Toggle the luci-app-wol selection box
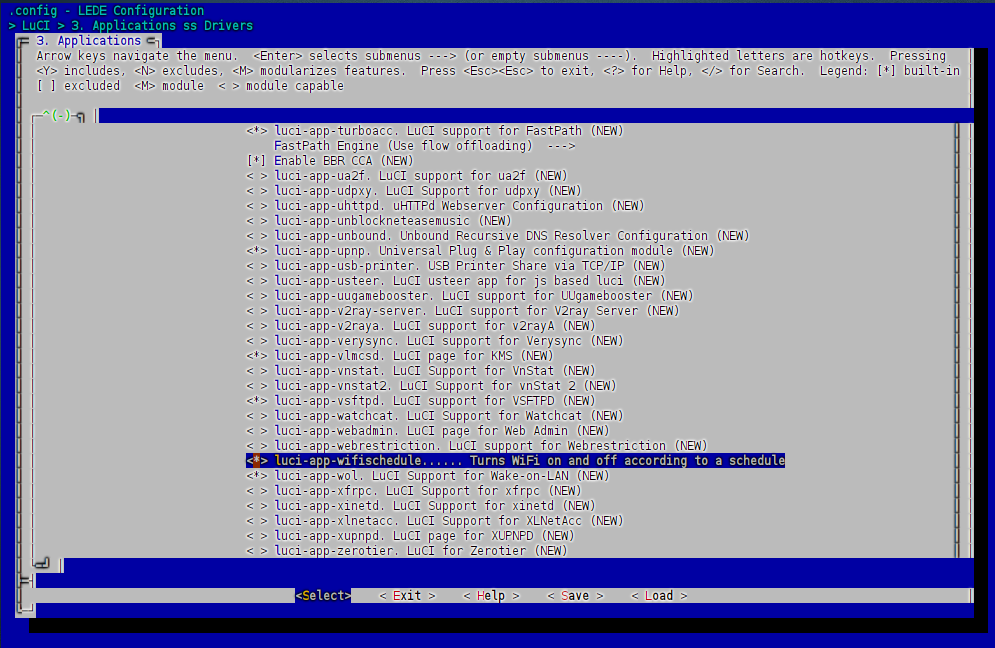The width and height of the screenshot is (995, 648). [x=256, y=476]
